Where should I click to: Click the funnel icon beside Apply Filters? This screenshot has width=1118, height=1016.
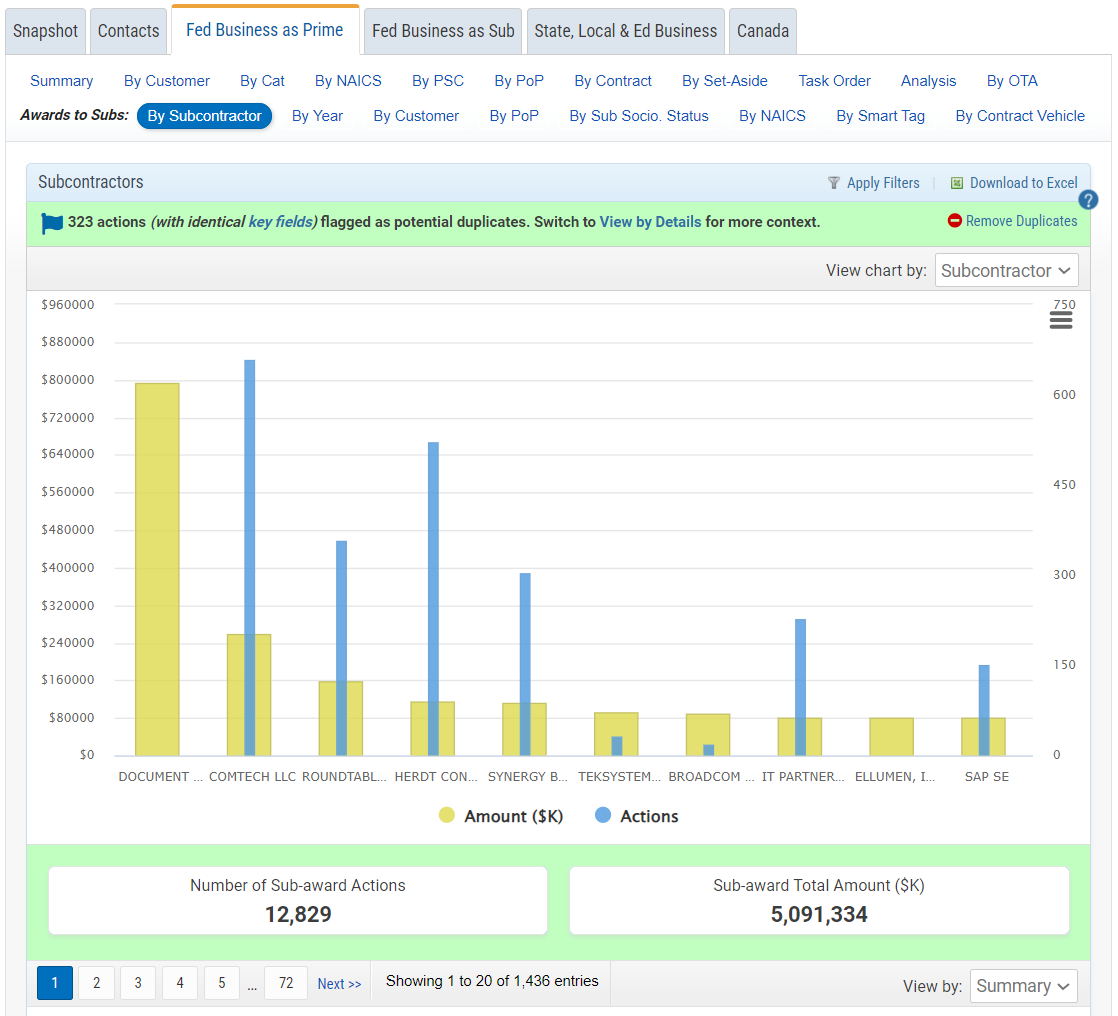pyautogui.click(x=833, y=183)
